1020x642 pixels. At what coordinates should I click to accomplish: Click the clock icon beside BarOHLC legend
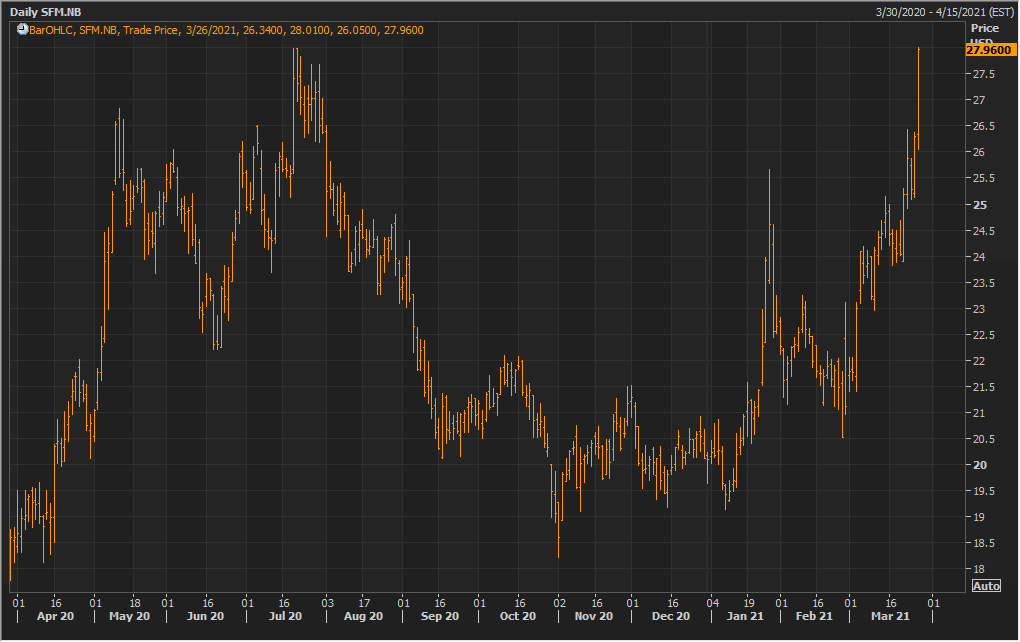22,29
